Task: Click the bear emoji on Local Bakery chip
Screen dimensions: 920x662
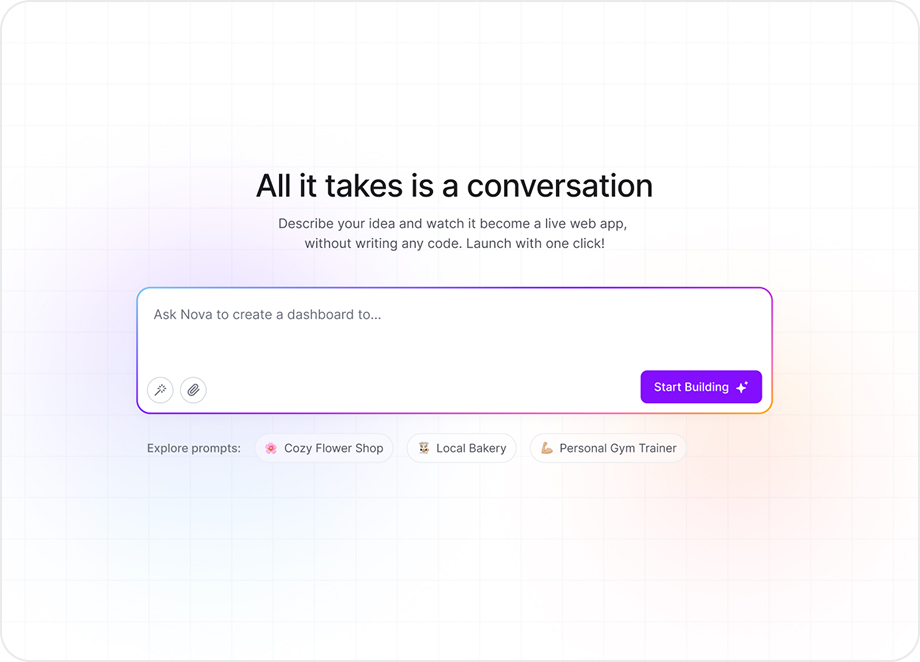Action: [423, 448]
